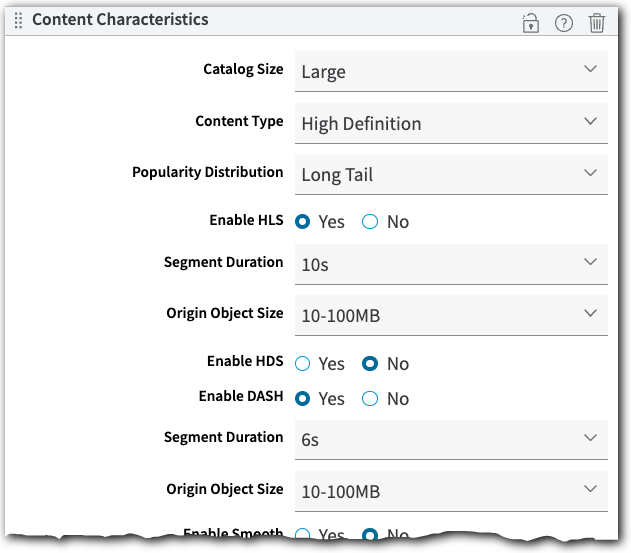Open the Catalog Size dropdown
The width and height of the screenshot is (631, 553).
pos(450,71)
